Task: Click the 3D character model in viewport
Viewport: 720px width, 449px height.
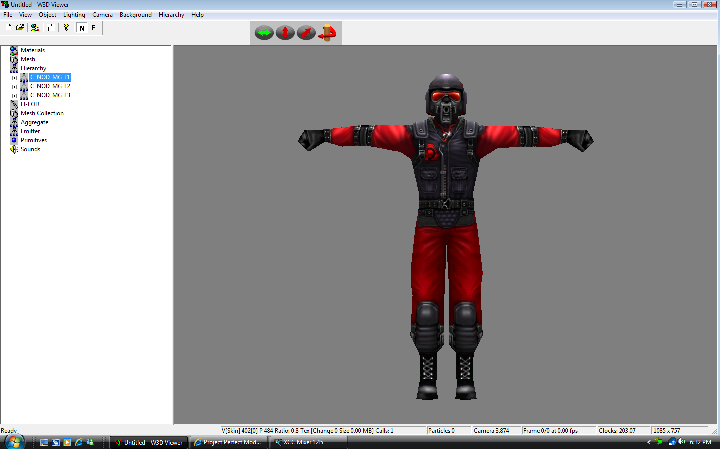Action: pyautogui.click(x=445, y=236)
